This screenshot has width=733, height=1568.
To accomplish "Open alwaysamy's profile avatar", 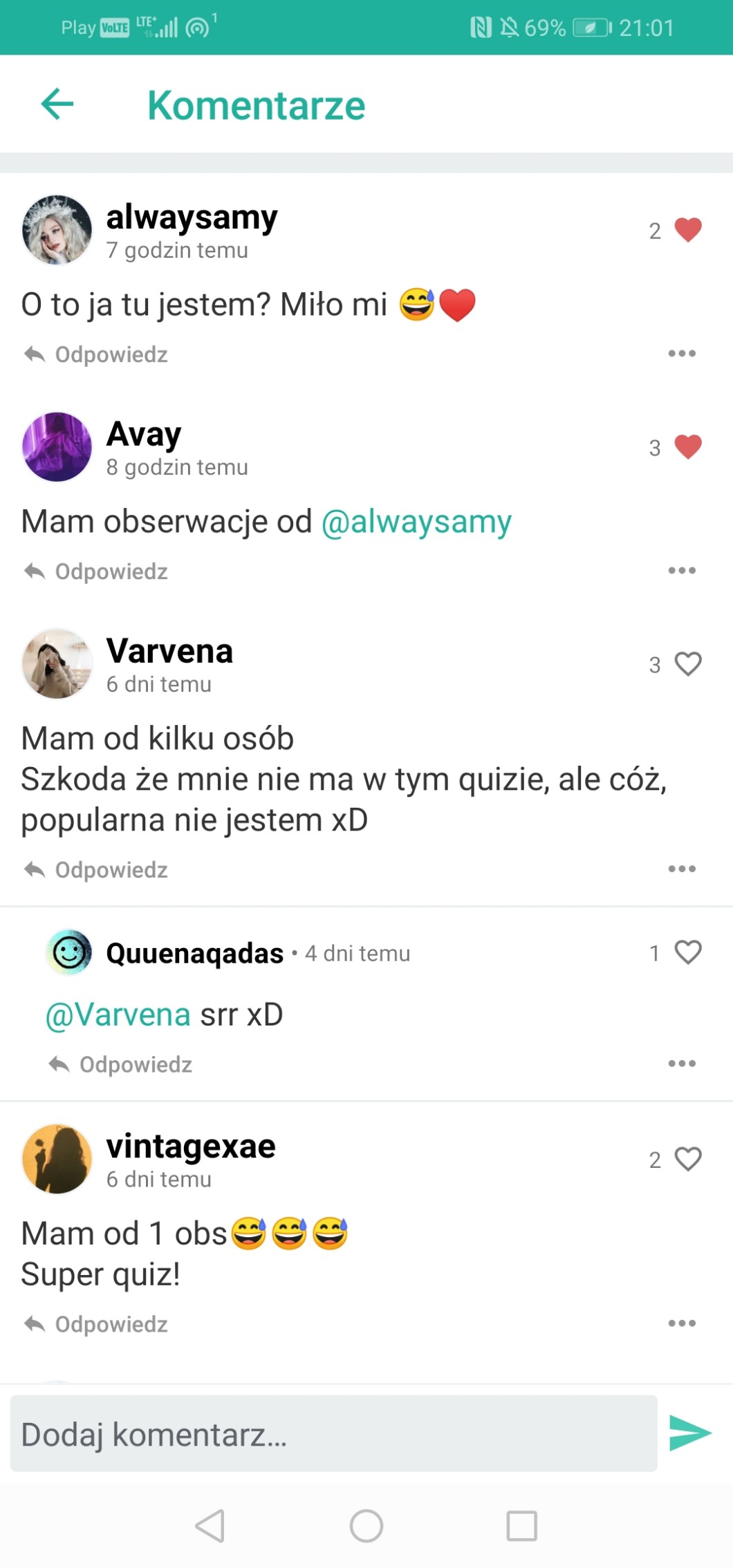I will [x=57, y=230].
